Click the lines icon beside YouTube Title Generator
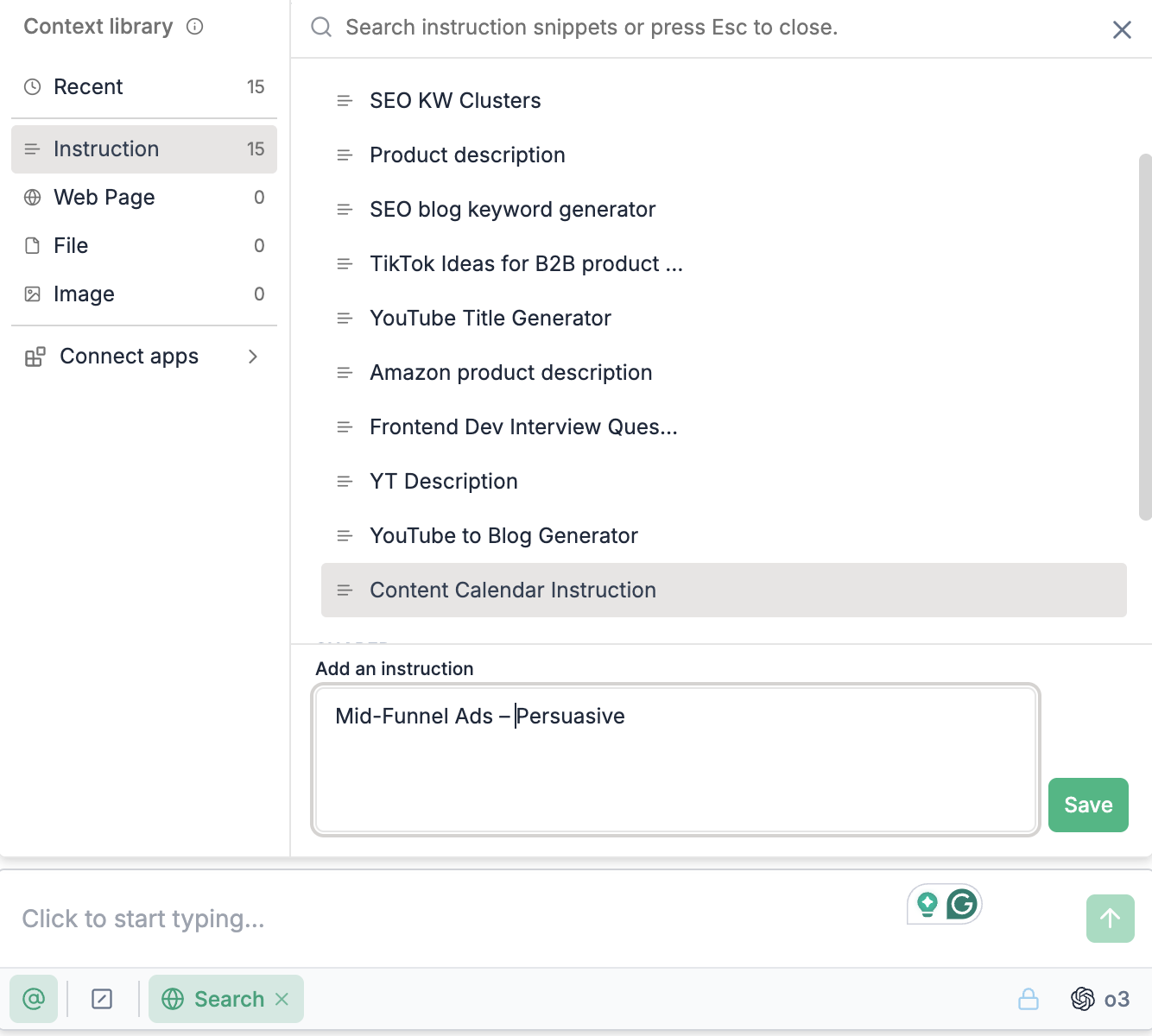 click(345, 319)
